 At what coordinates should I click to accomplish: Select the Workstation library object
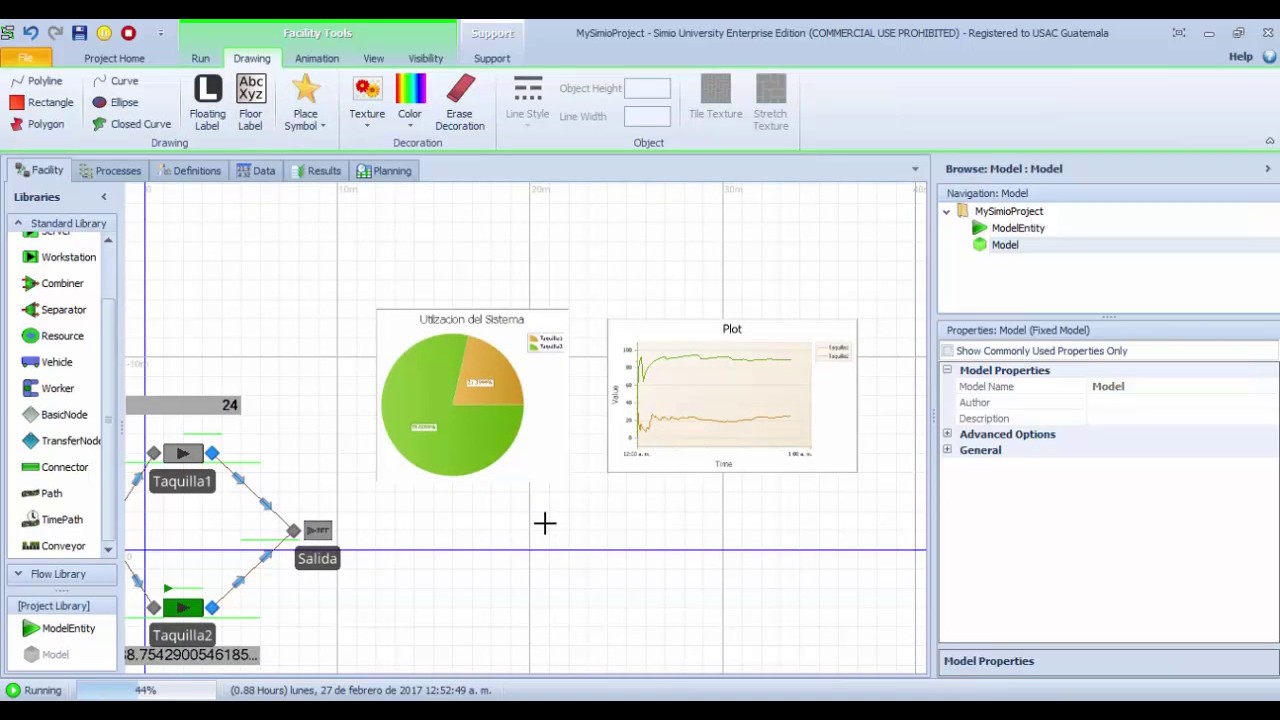pos(60,257)
